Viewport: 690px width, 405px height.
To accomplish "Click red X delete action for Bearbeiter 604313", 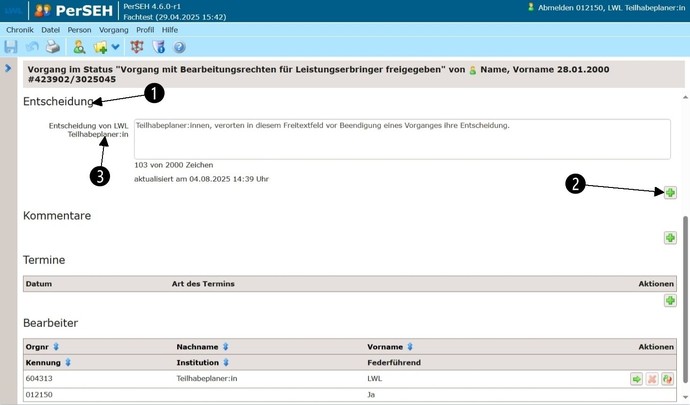I will click(652, 379).
